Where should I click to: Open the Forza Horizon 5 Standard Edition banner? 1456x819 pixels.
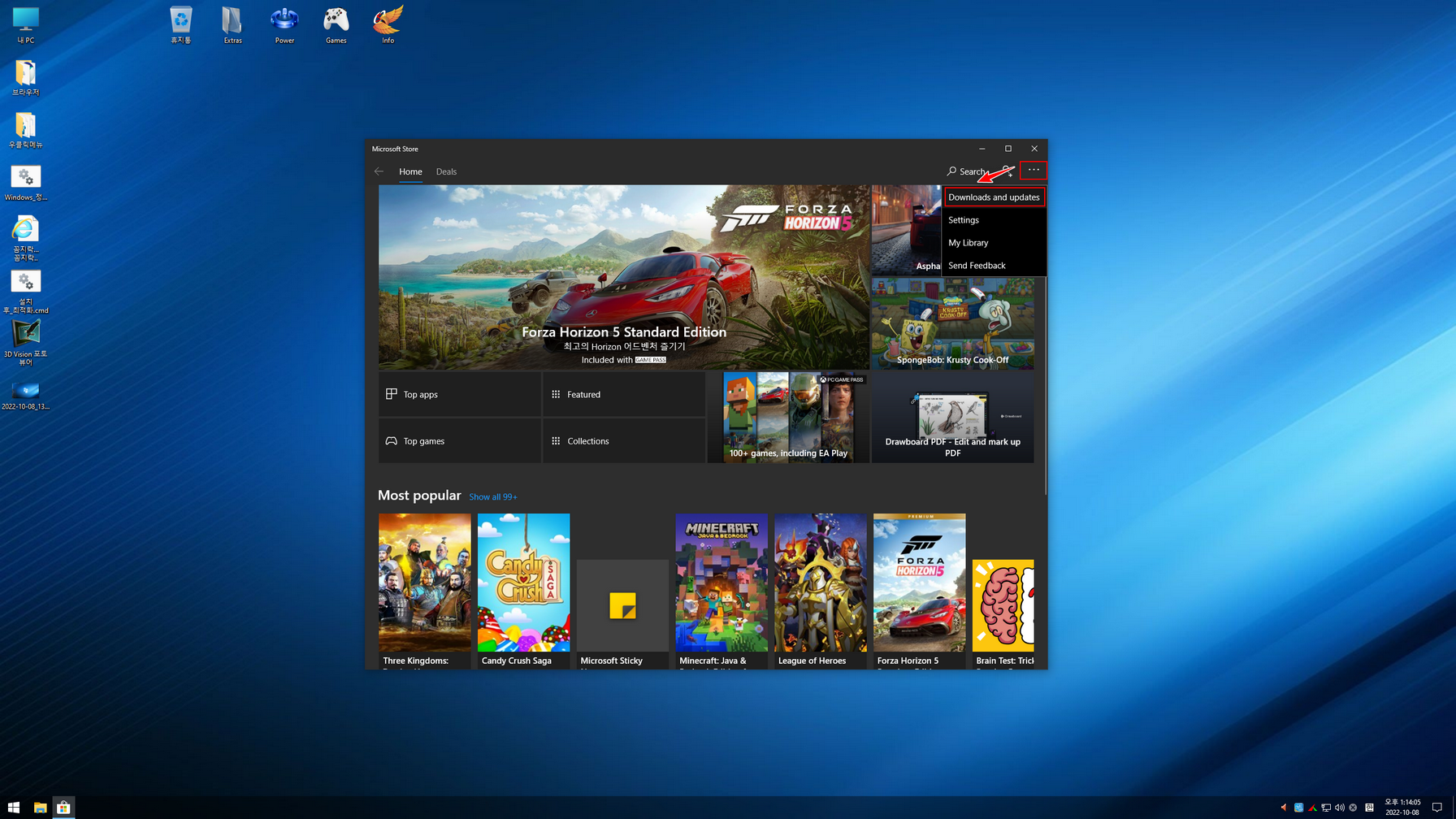623,277
